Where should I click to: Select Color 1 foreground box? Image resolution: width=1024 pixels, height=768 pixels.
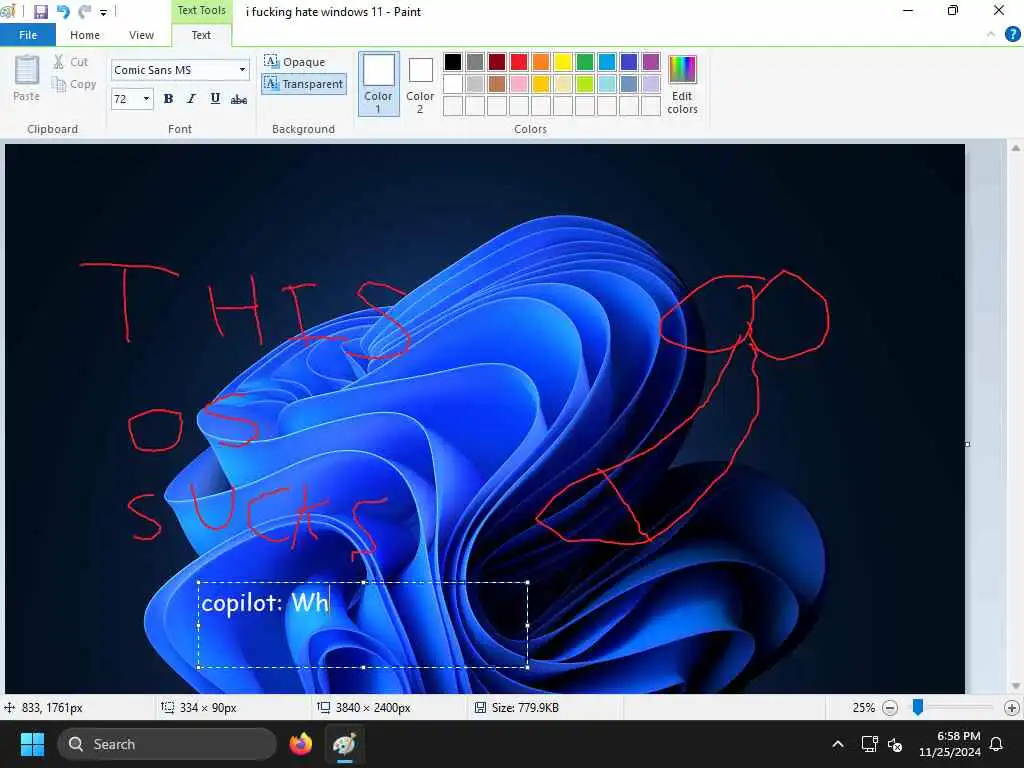coord(379,84)
